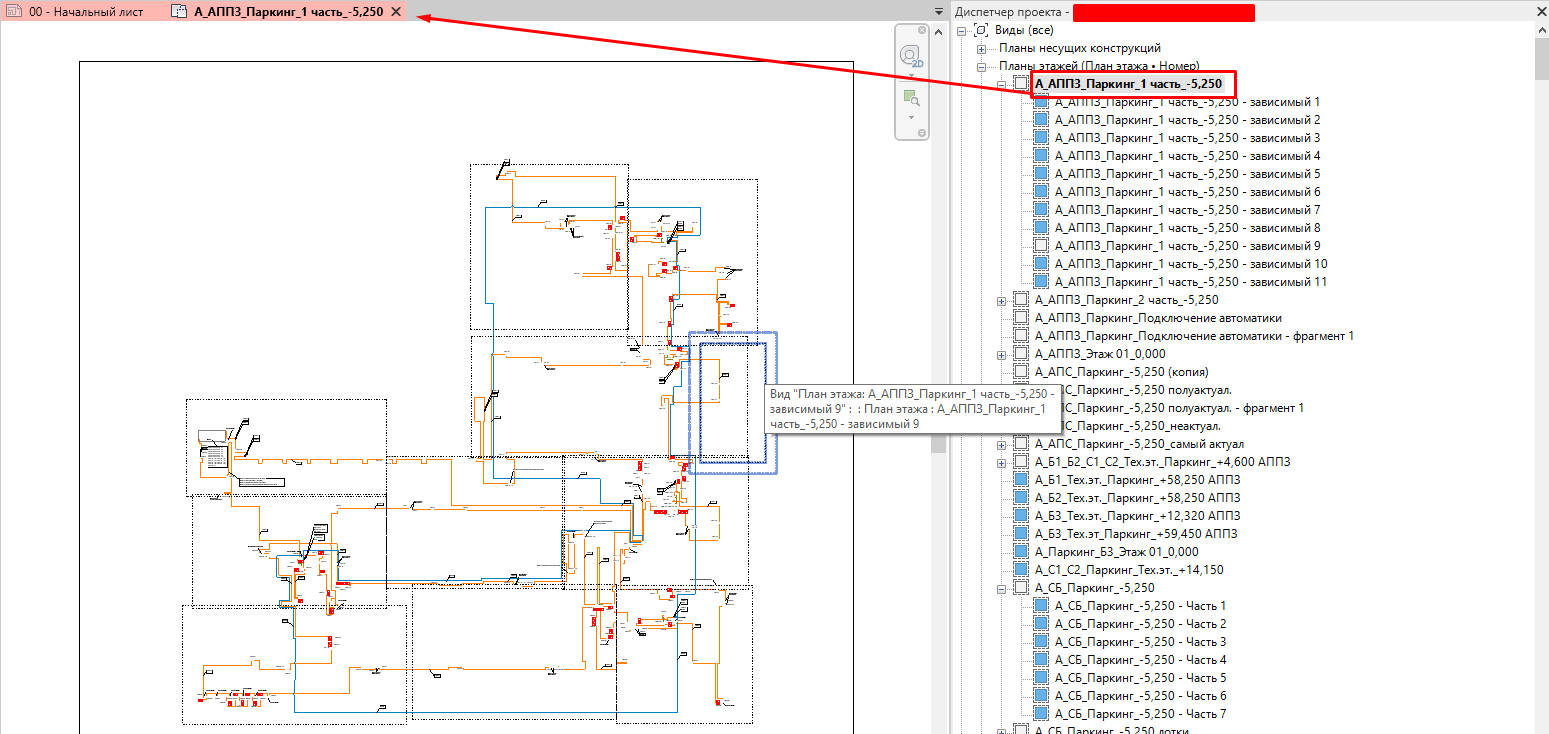Click the view icon of 'А_СБ_Паркинг_-5,250 - Часть 1'

point(1041,606)
